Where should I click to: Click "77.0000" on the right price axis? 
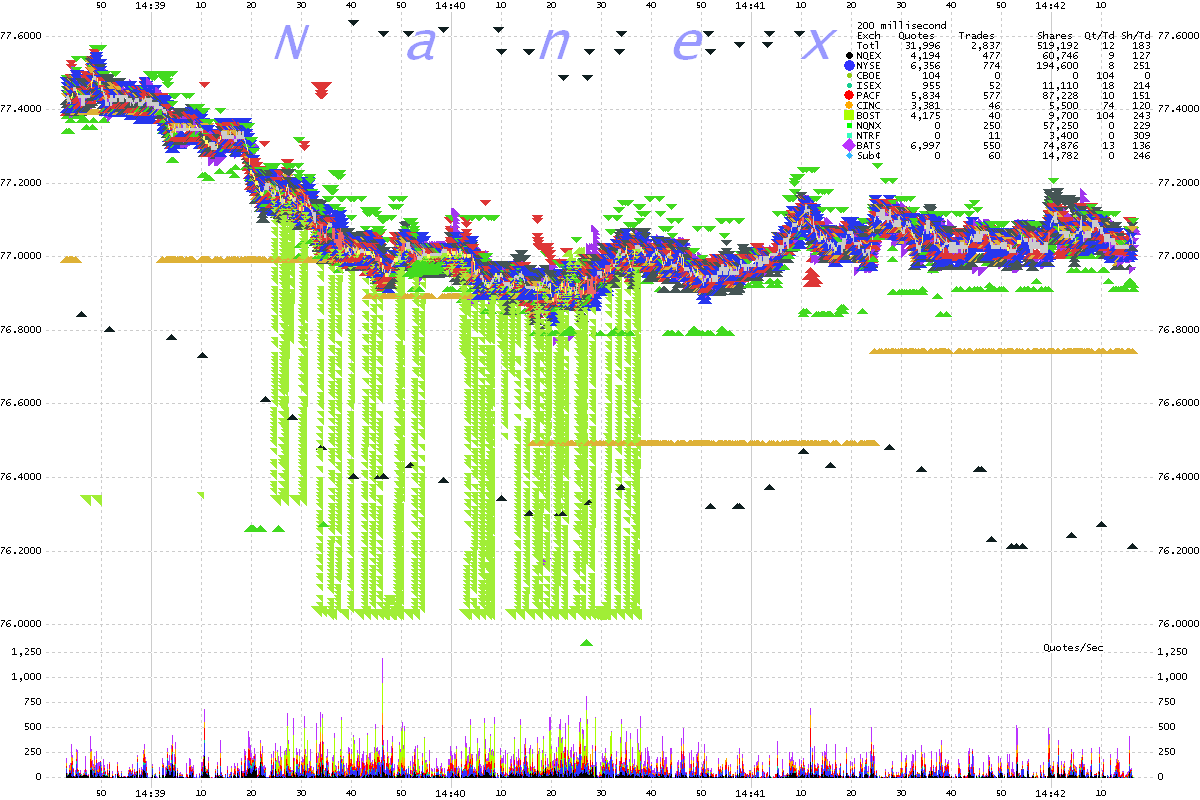pos(1178,256)
